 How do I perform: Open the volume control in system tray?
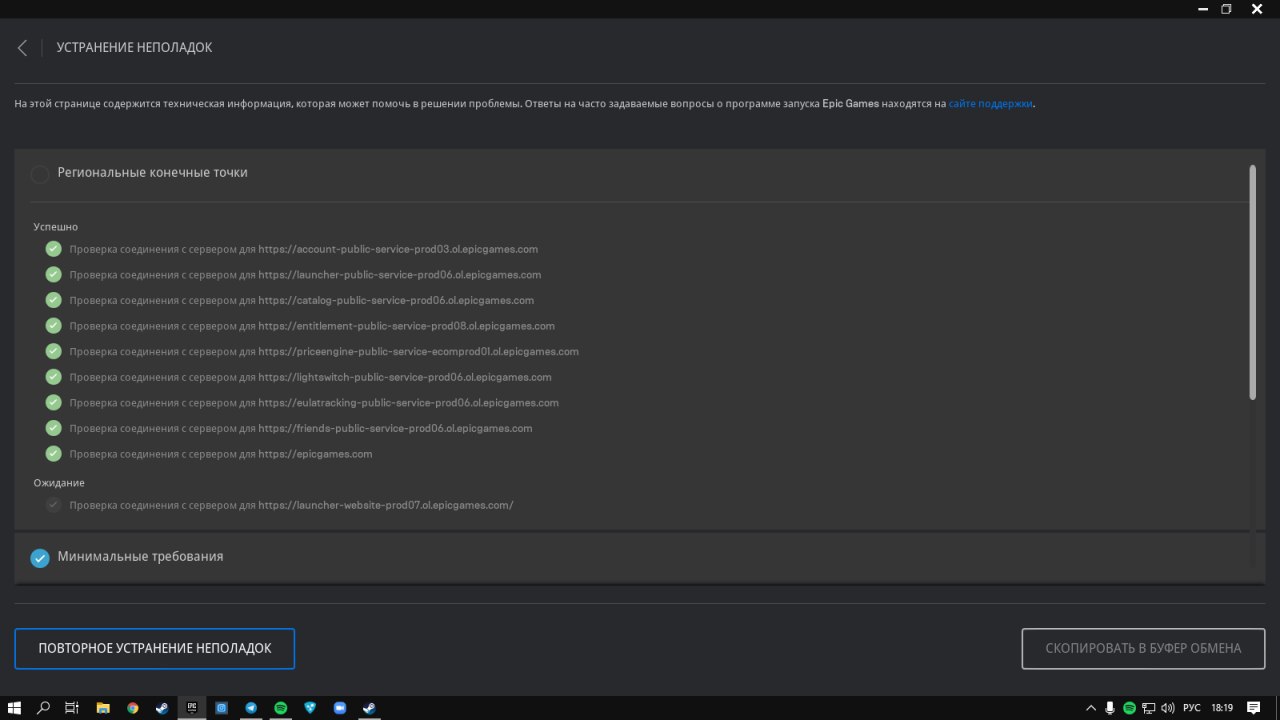pyautogui.click(x=1168, y=707)
